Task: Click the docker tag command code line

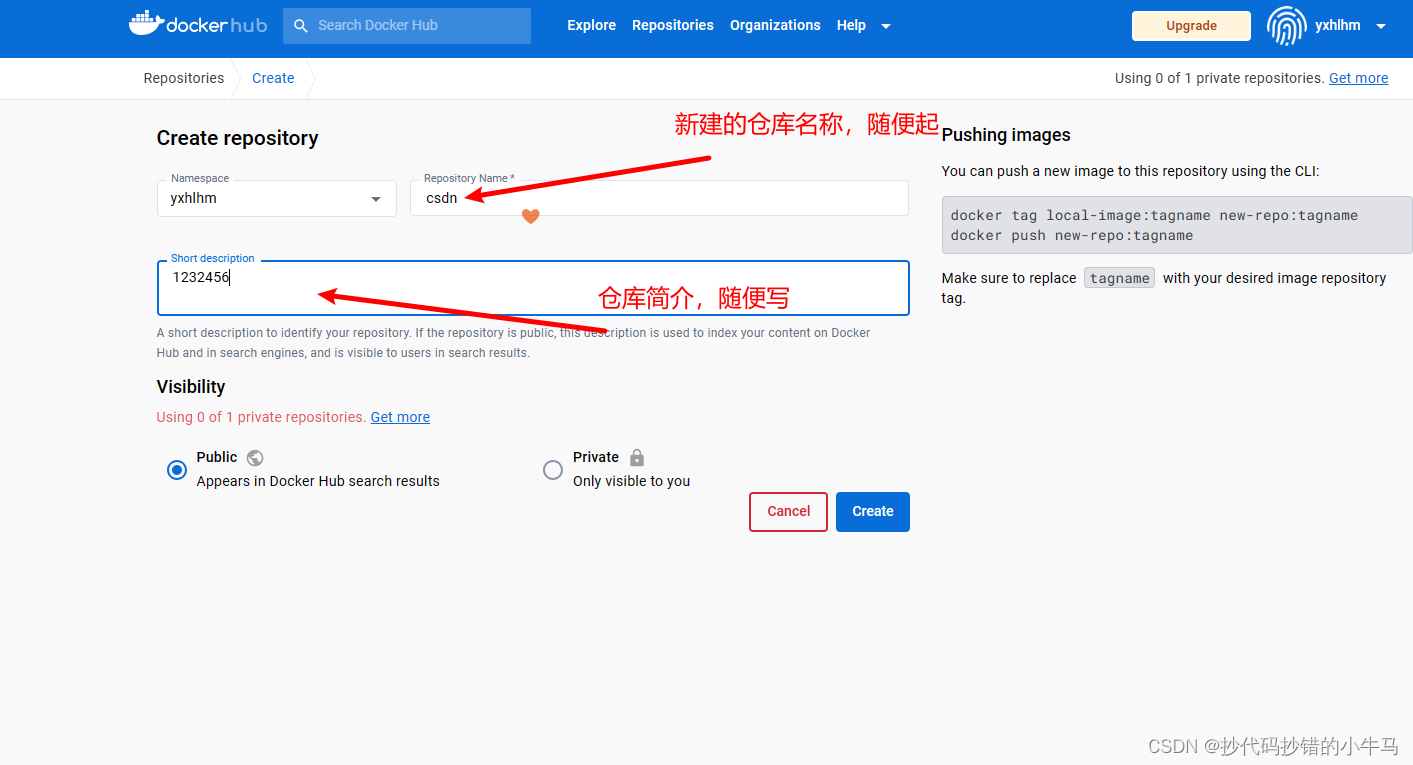Action: [1154, 215]
